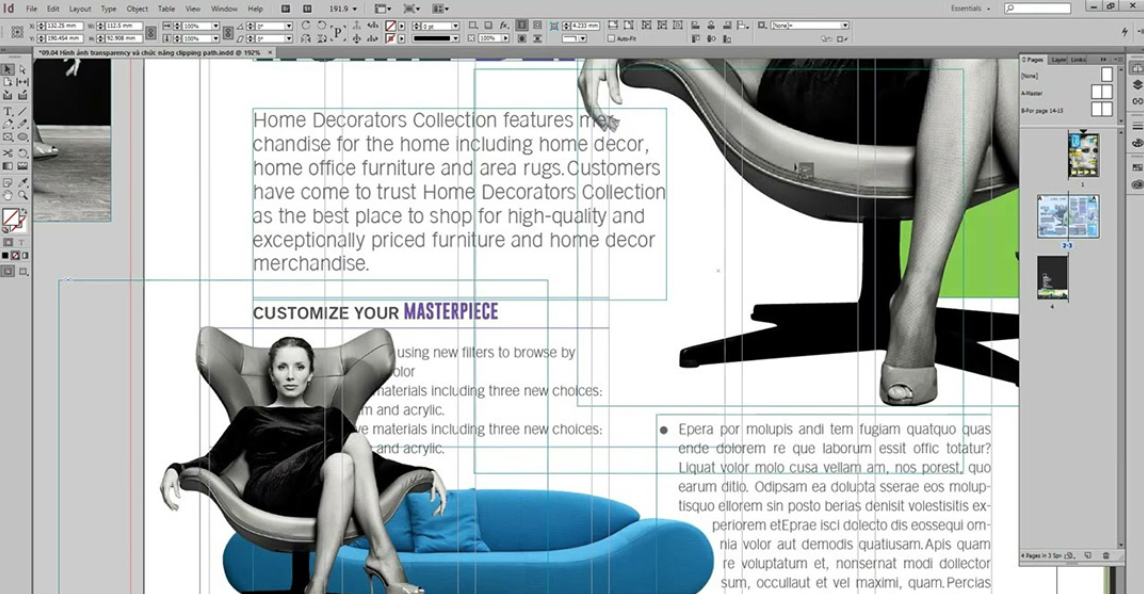The height and width of the screenshot is (594, 1144).
Task: Select the 2-3 spread thumbnail
Action: 1068,216
